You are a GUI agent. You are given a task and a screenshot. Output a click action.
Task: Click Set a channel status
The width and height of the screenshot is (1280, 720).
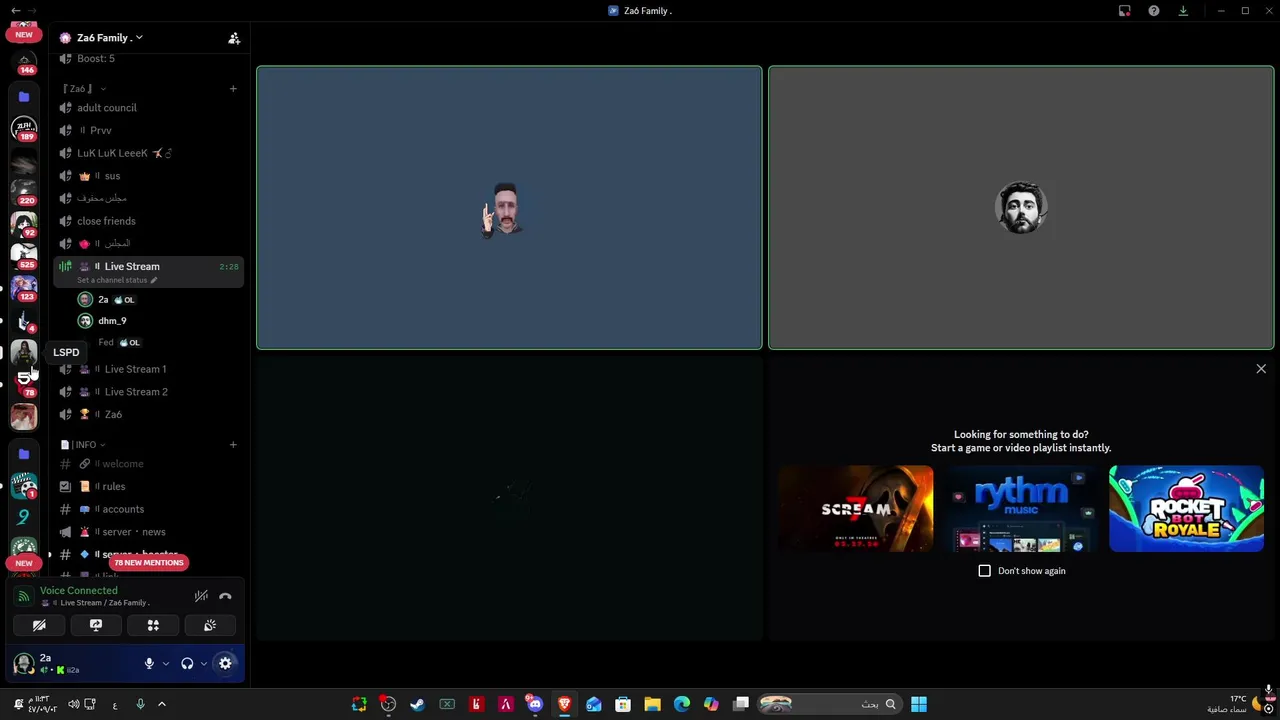[116, 280]
